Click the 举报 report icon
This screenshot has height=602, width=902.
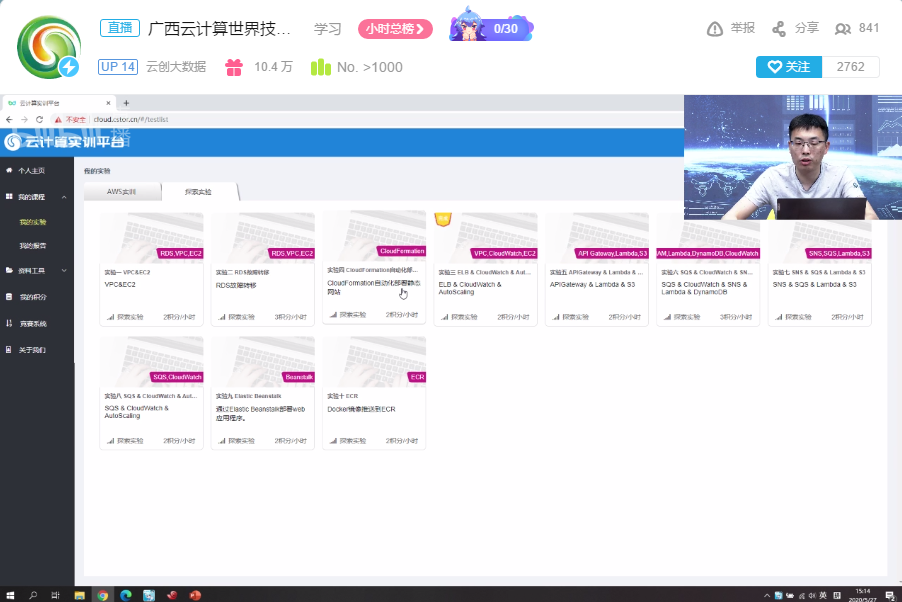715,29
